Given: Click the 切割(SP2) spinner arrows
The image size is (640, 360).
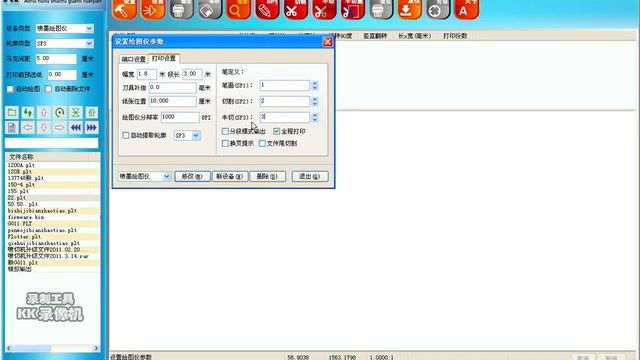Looking at the screenshot, I should [314, 101].
